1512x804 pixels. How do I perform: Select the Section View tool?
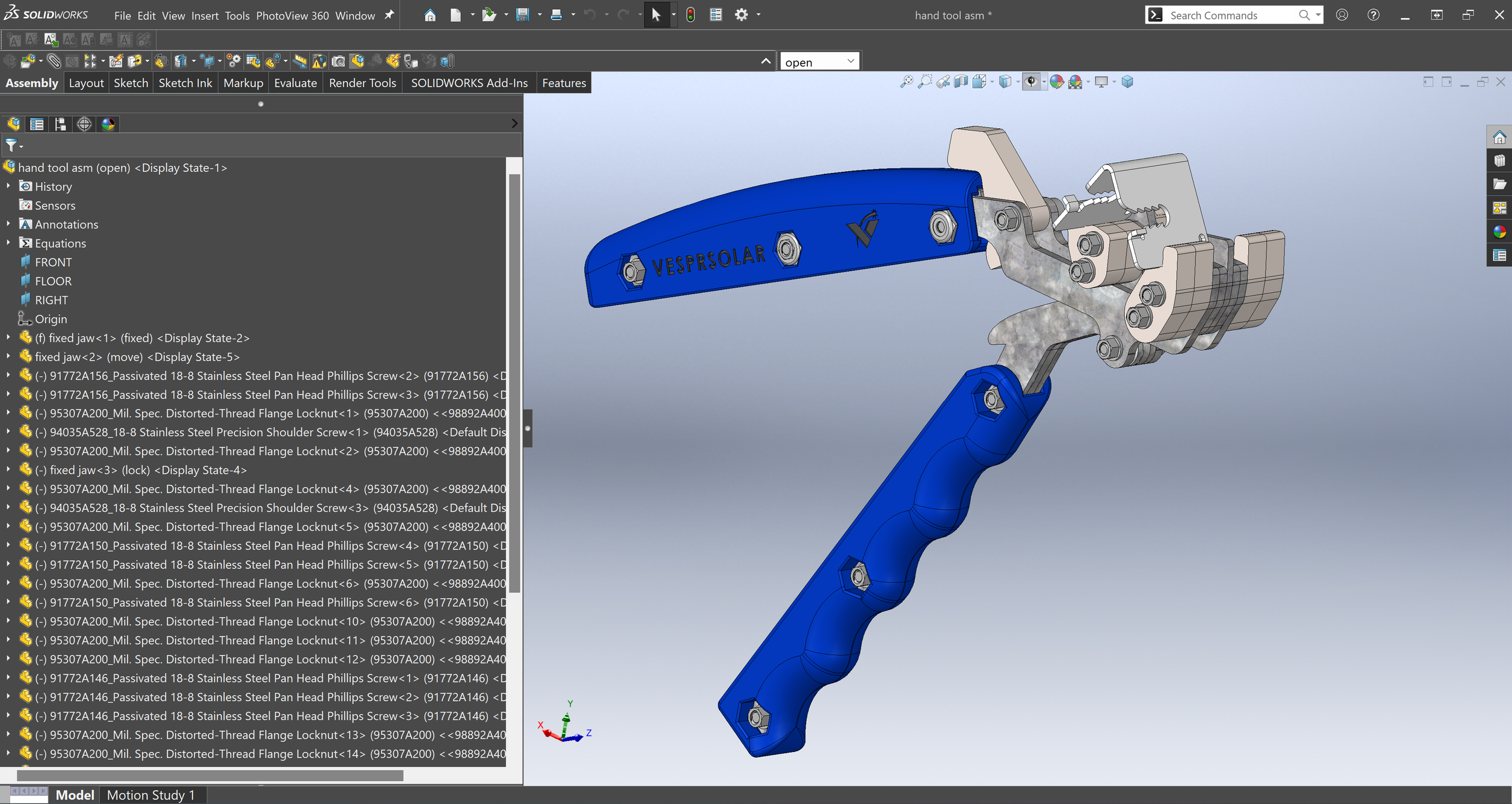[961, 82]
